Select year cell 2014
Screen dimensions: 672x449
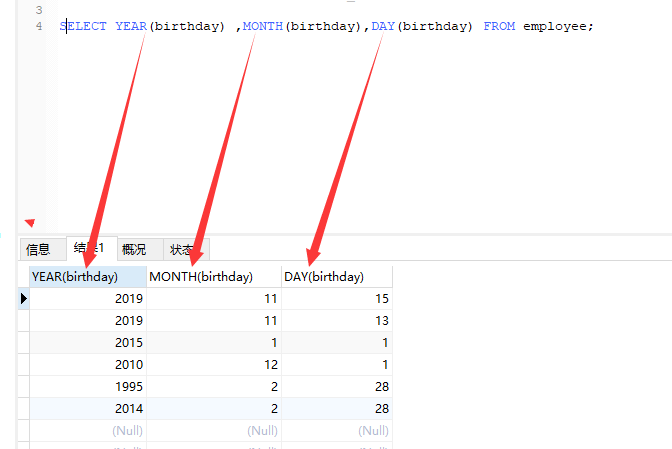pyautogui.click(x=88, y=409)
